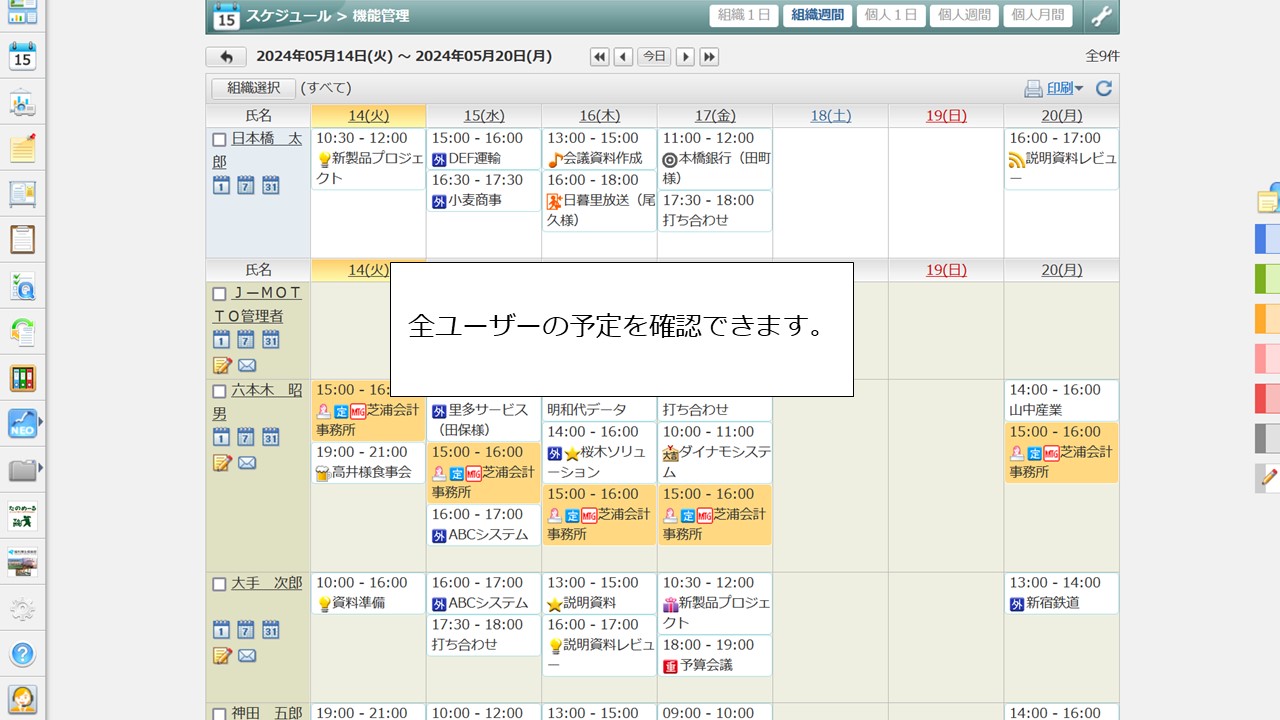Open the bookshelf binders icon in sidebar
Screen dimensions: 1280x720
(x=22, y=378)
